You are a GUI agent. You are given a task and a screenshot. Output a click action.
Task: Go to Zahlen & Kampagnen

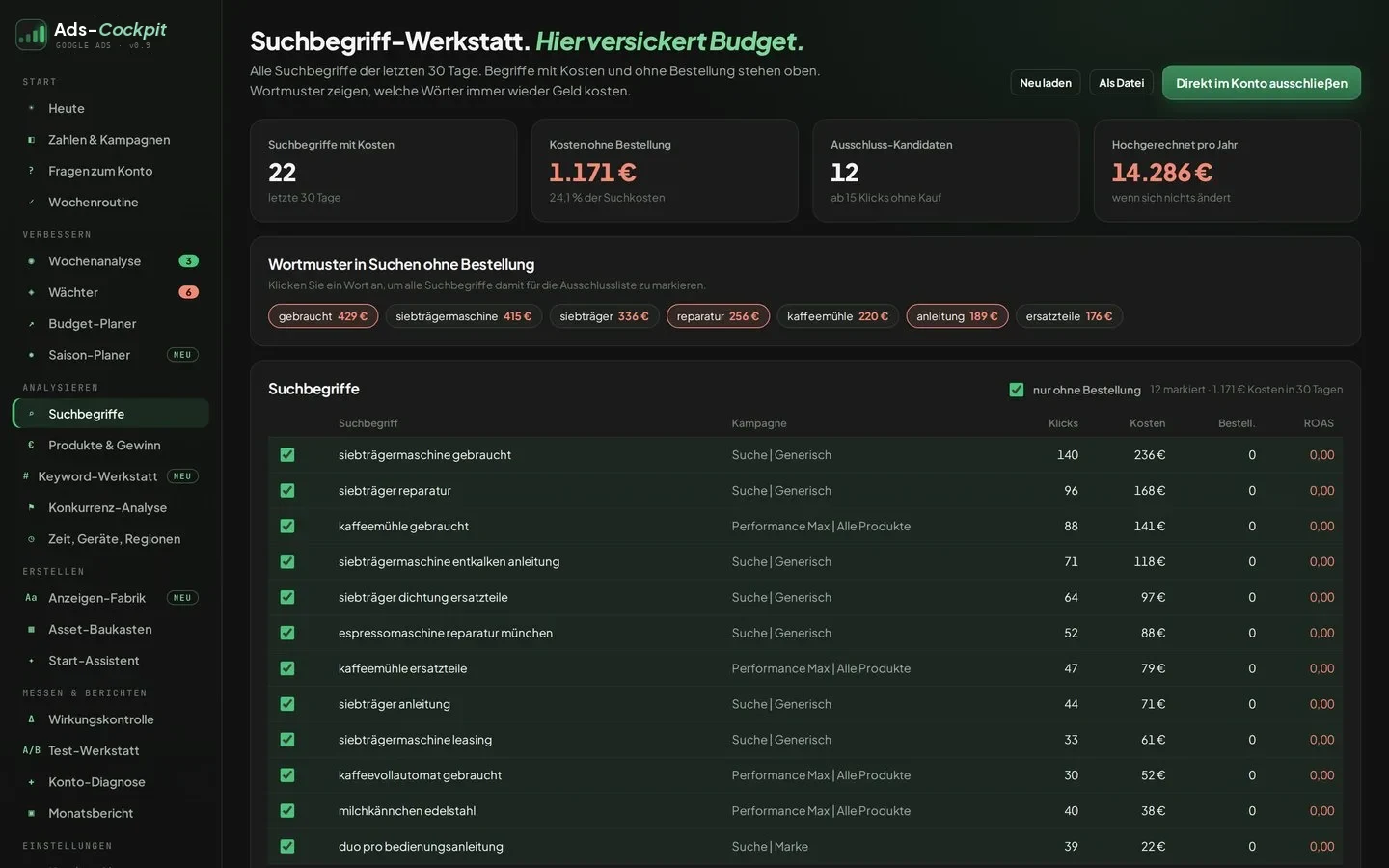[x=111, y=140]
